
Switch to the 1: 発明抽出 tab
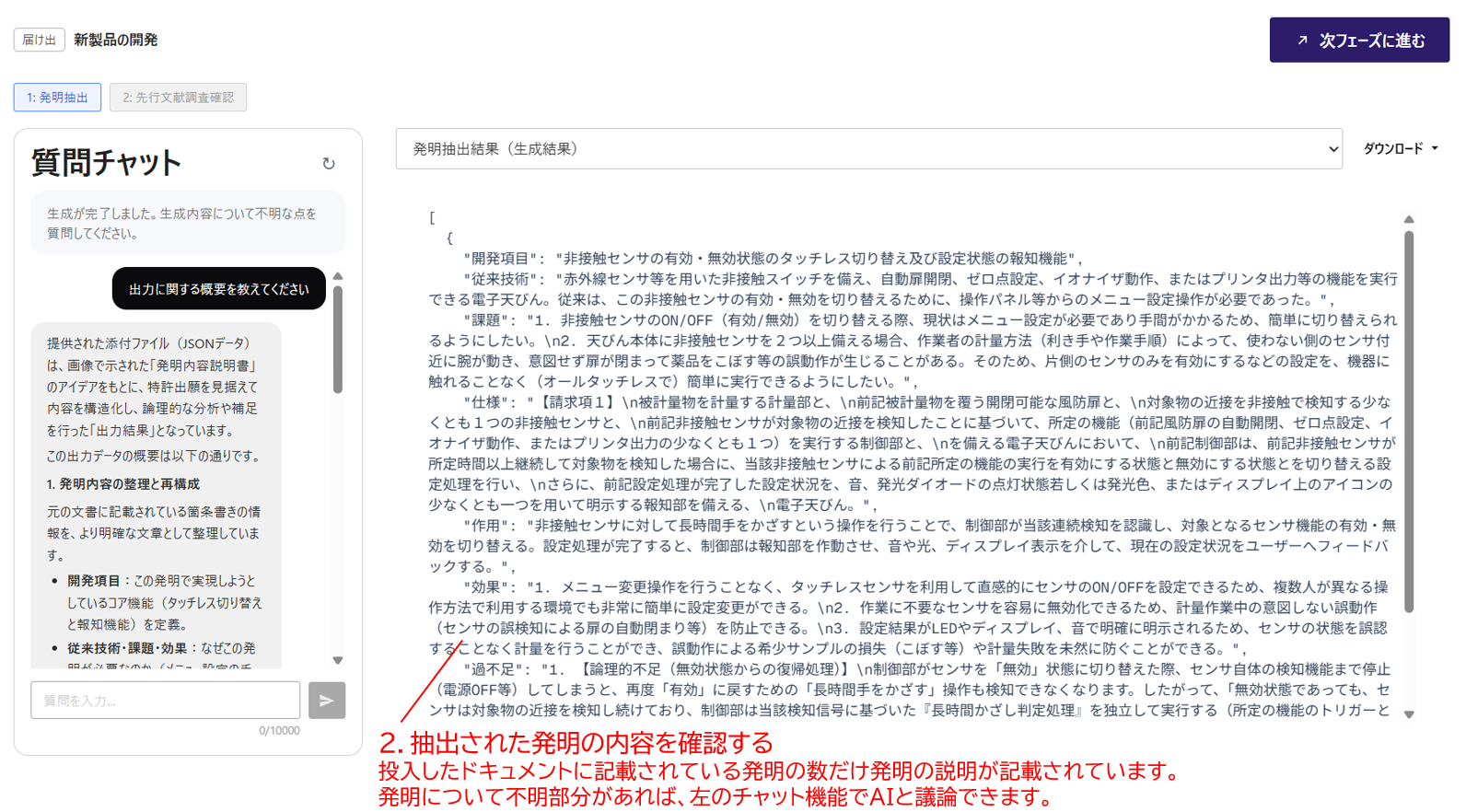[57, 98]
